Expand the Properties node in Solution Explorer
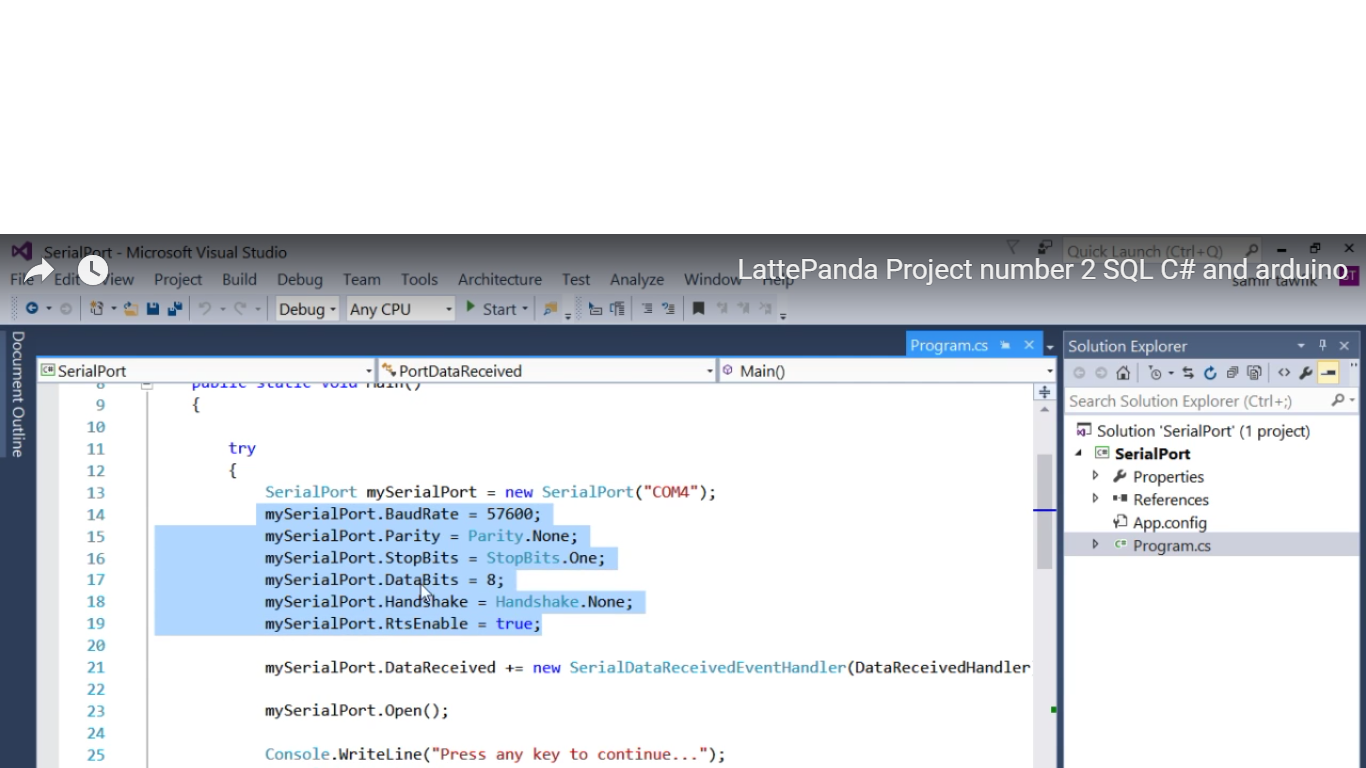 pos(1094,476)
